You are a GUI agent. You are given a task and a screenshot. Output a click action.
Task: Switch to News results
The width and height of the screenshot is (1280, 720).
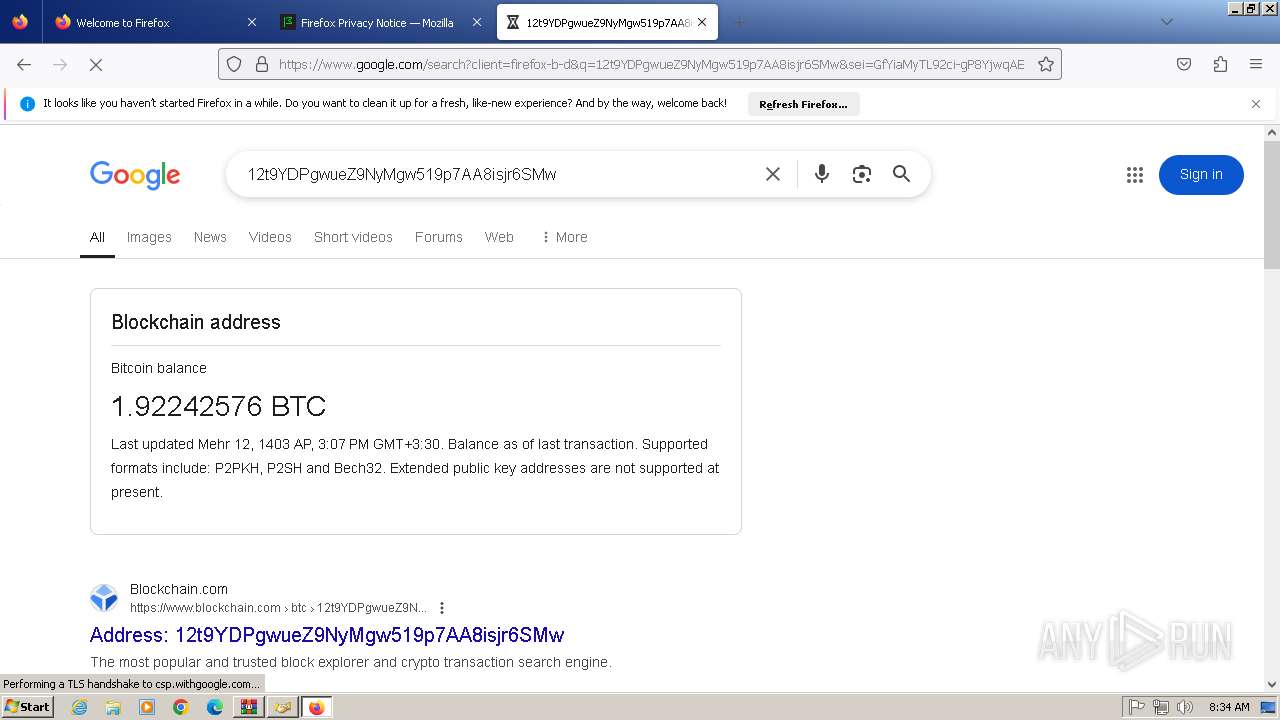click(210, 237)
